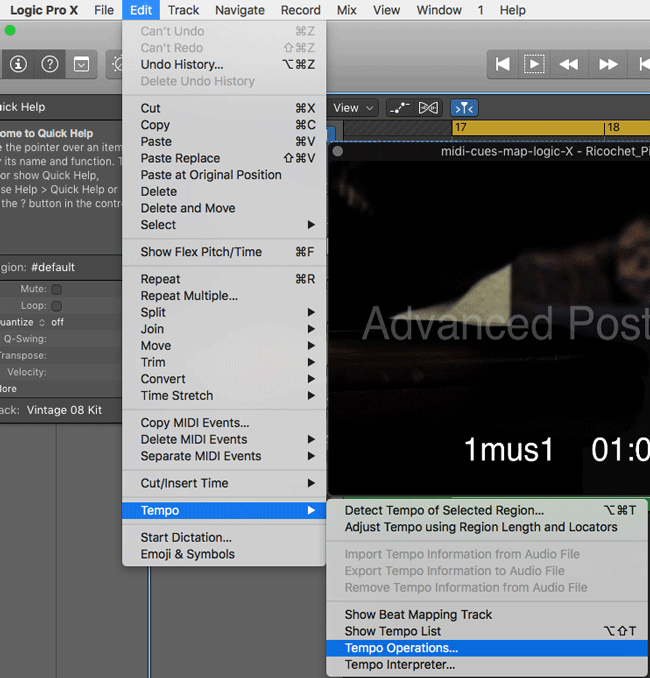
Task: Choose Delete and Move
Action: [x=224, y=208]
